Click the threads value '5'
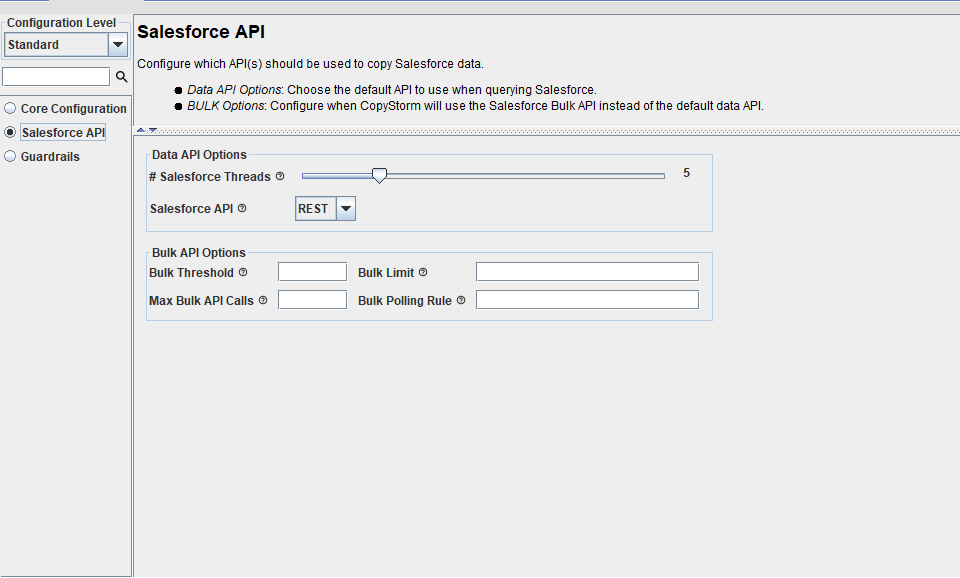This screenshot has height=578, width=960. tap(686, 173)
